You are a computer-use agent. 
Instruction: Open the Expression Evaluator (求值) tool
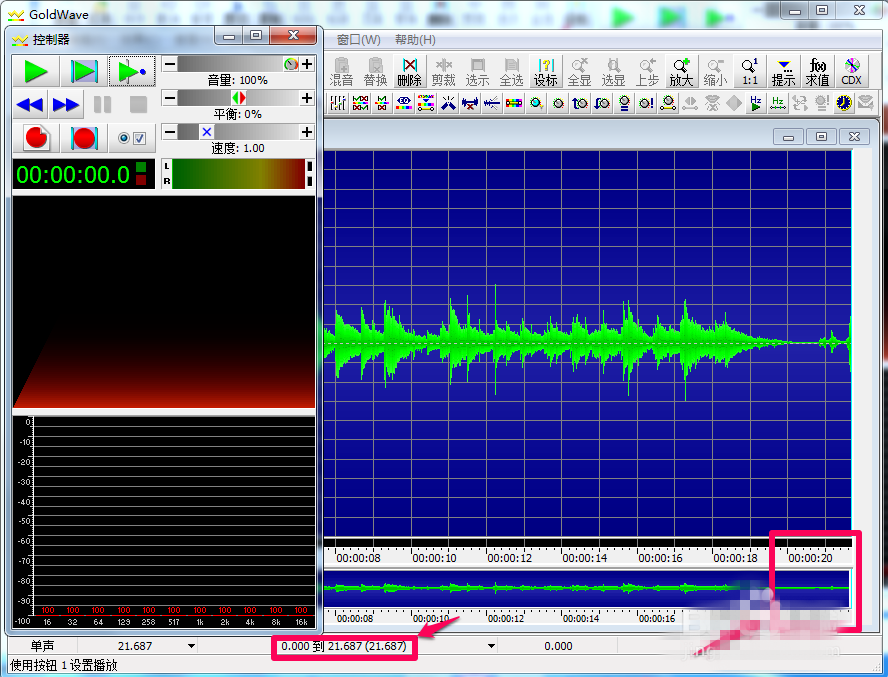tap(817, 71)
